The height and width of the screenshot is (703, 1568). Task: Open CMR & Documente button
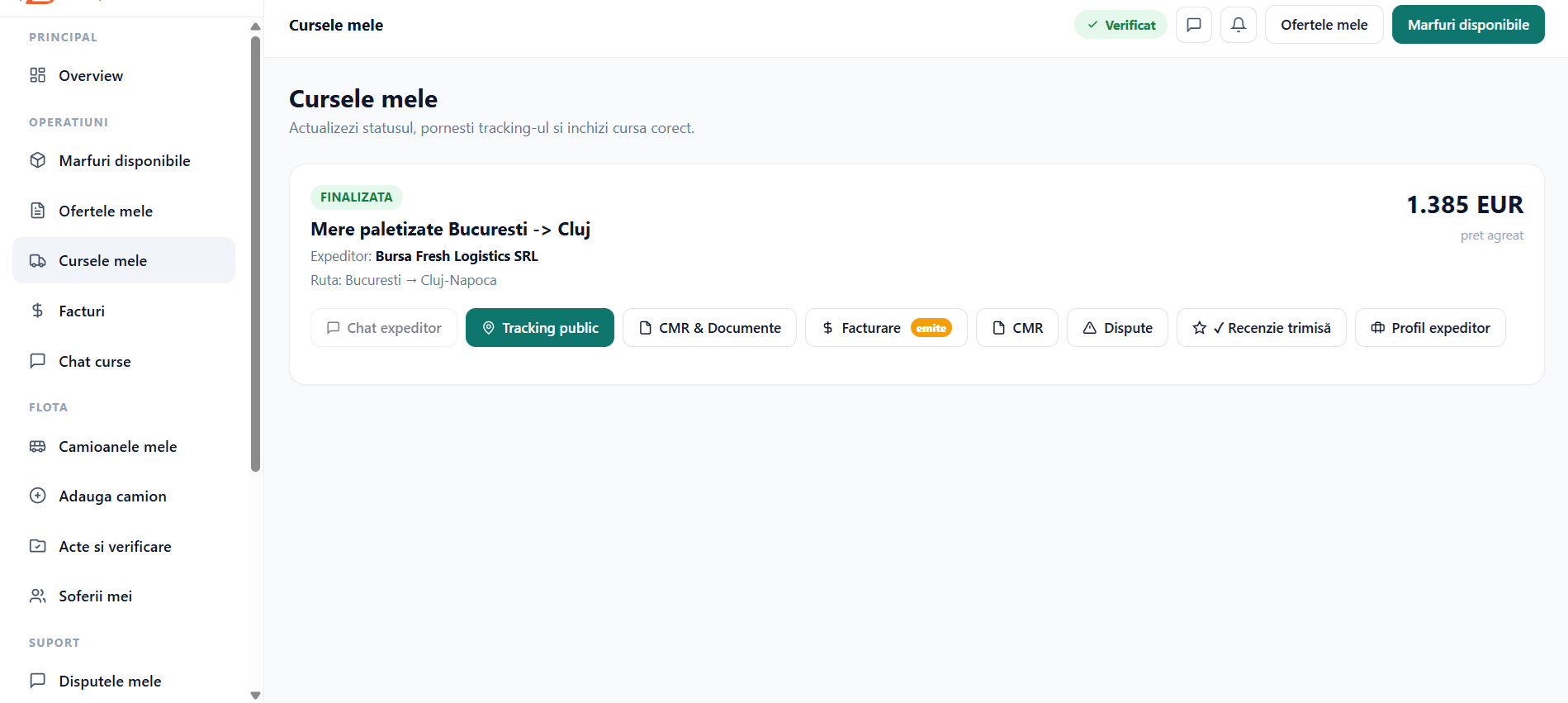709,328
